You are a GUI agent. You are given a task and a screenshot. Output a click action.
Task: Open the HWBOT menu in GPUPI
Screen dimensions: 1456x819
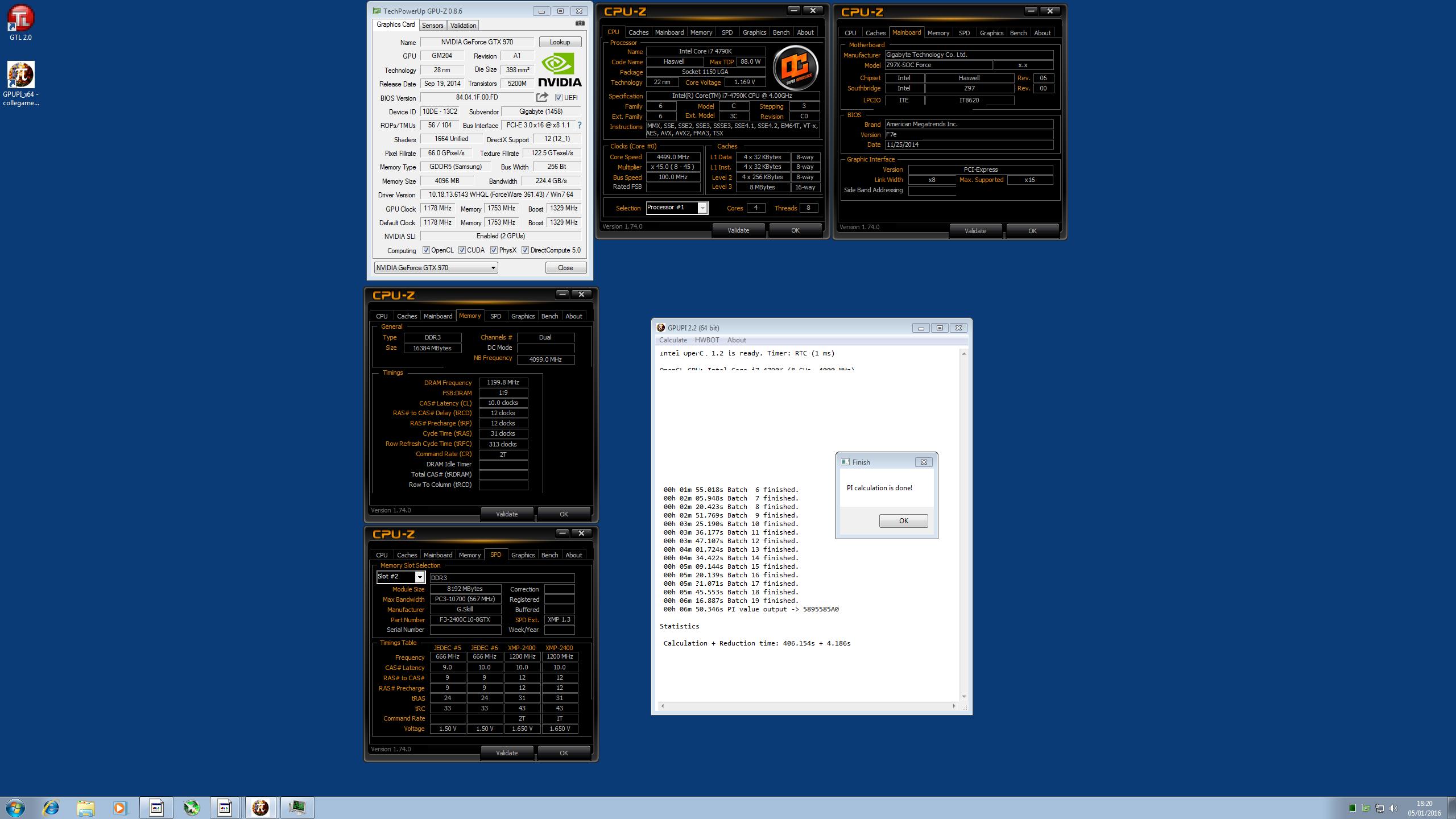(707, 340)
